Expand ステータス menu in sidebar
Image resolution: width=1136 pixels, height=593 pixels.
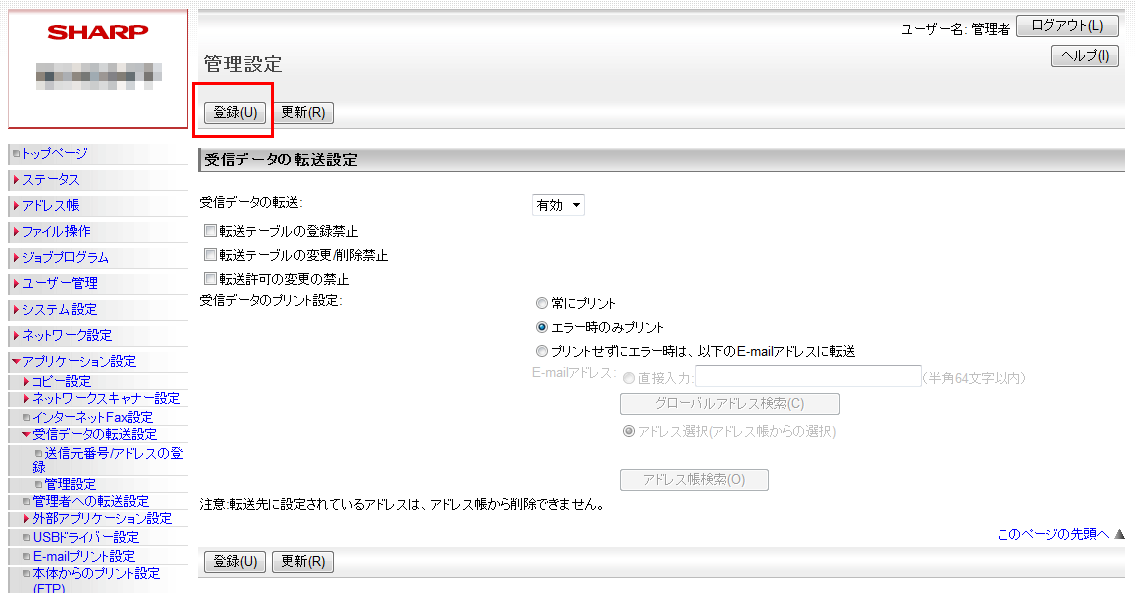coord(51,180)
